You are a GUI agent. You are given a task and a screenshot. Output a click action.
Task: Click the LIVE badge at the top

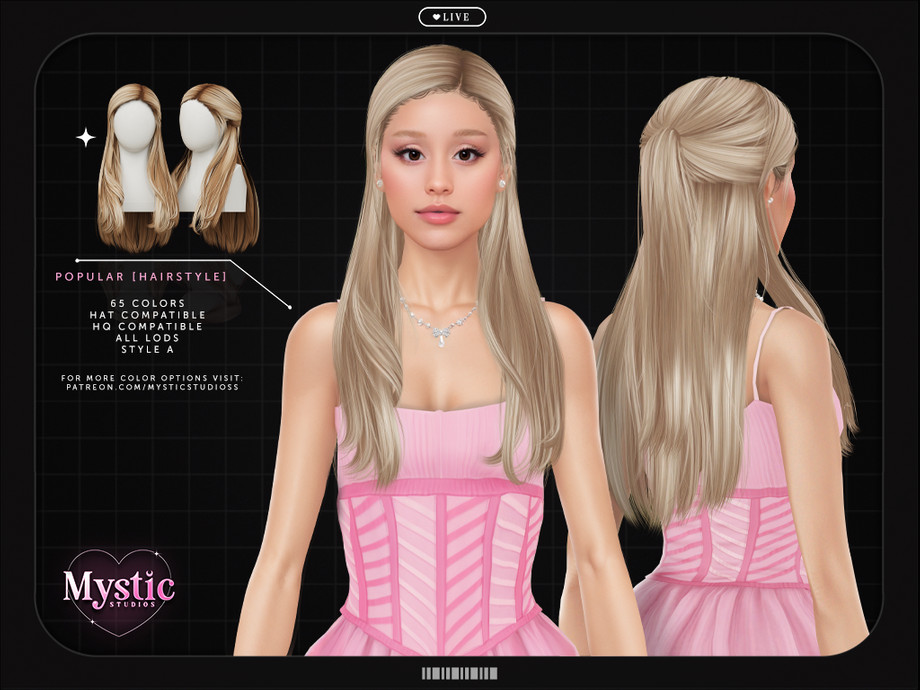click(452, 17)
